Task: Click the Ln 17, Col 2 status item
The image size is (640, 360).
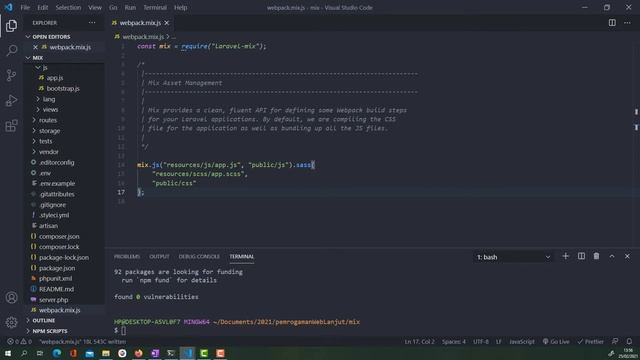Action: [x=419, y=342]
